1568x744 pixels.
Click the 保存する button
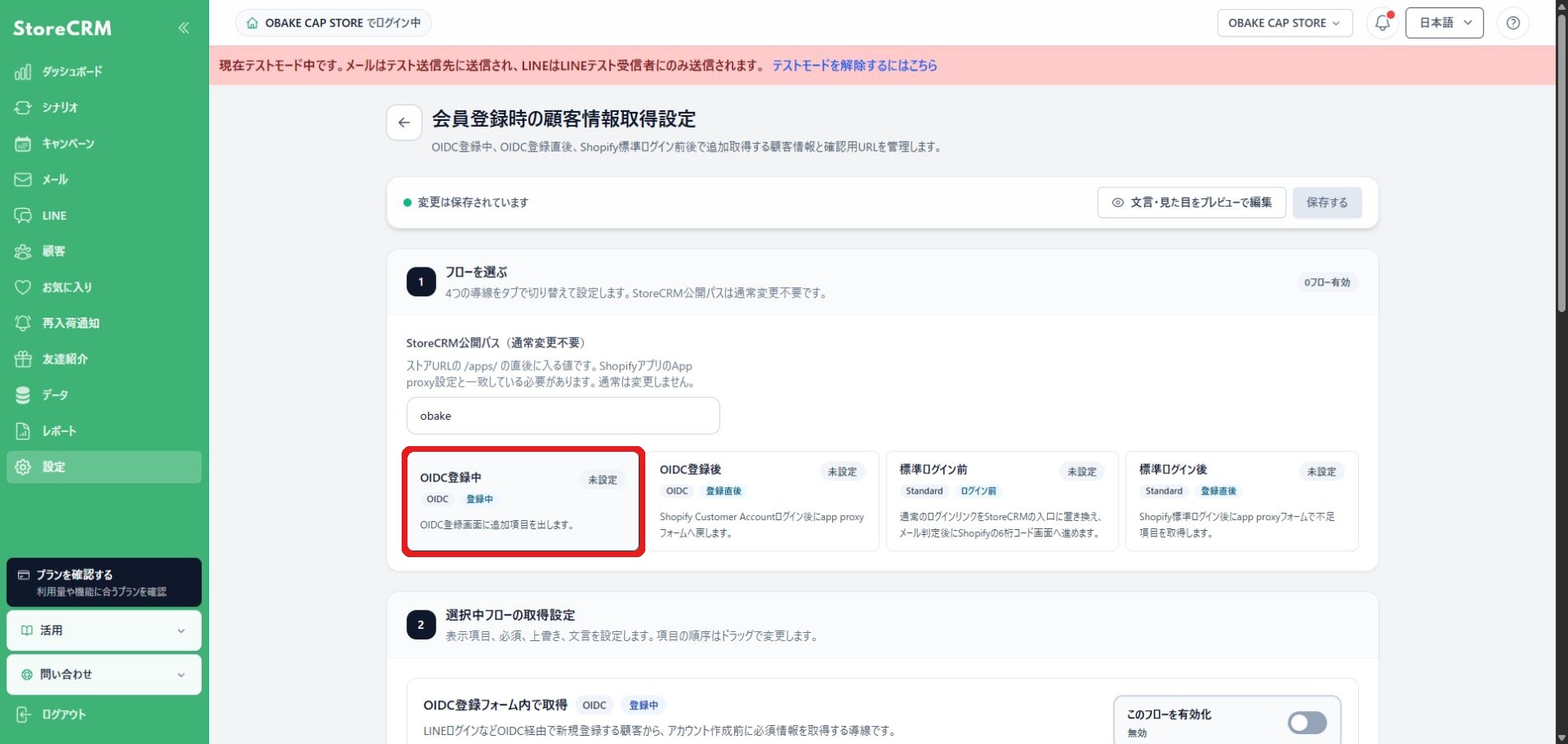click(x=1327, y=202)
